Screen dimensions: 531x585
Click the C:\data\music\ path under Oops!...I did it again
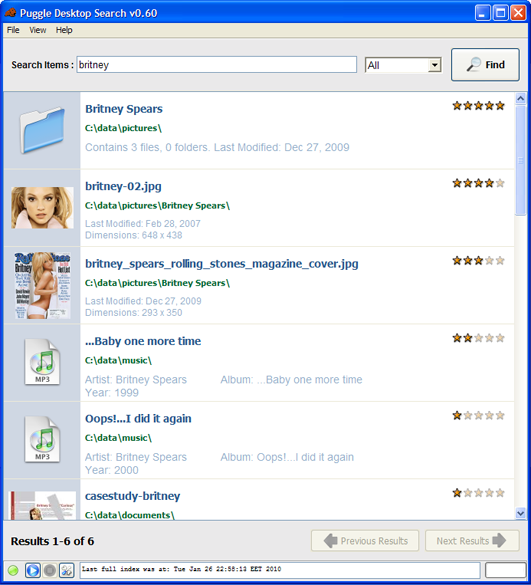[118, 438]
